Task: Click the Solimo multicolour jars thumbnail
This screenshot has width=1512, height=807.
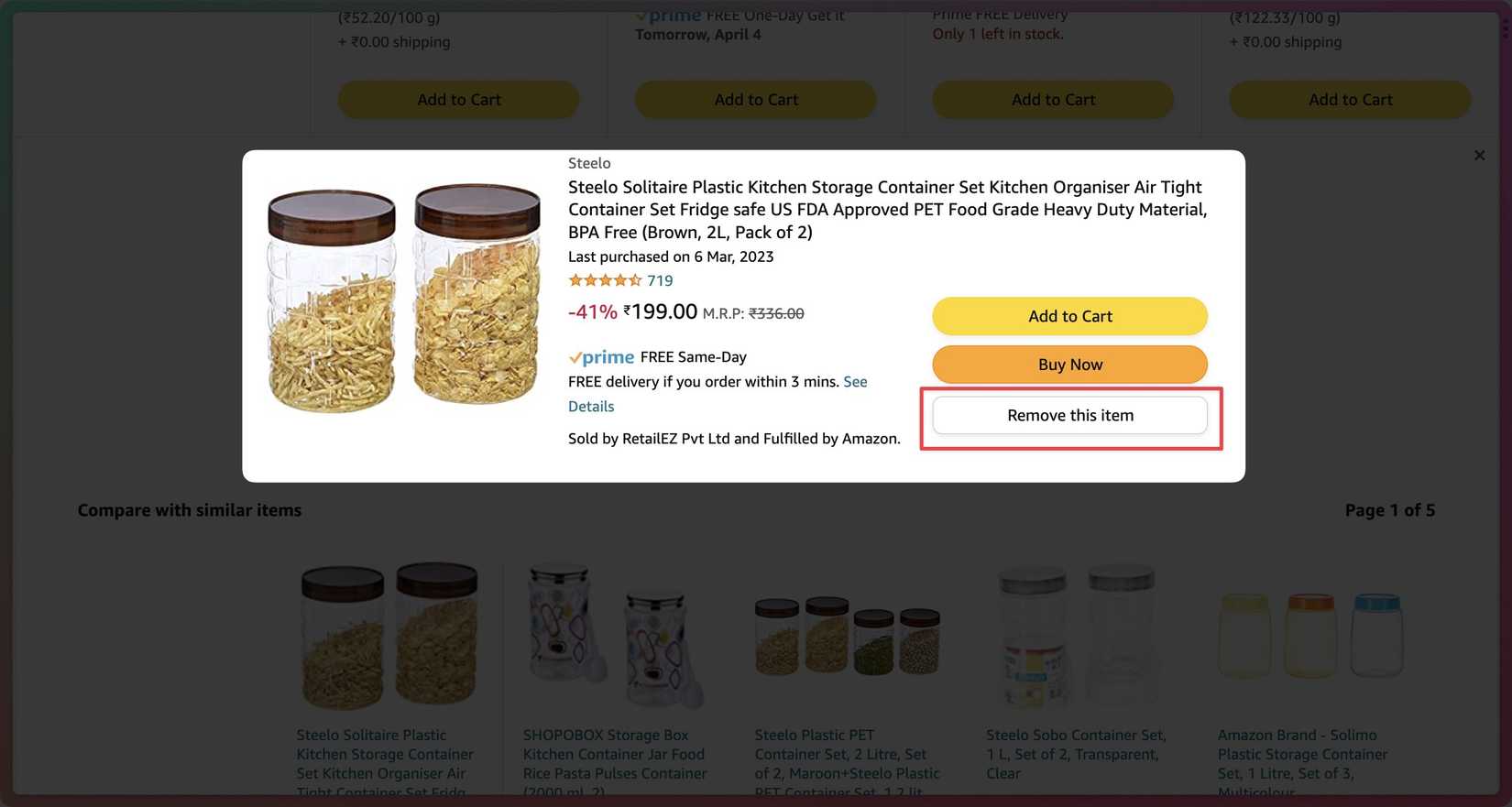Action: point(1309,637)
